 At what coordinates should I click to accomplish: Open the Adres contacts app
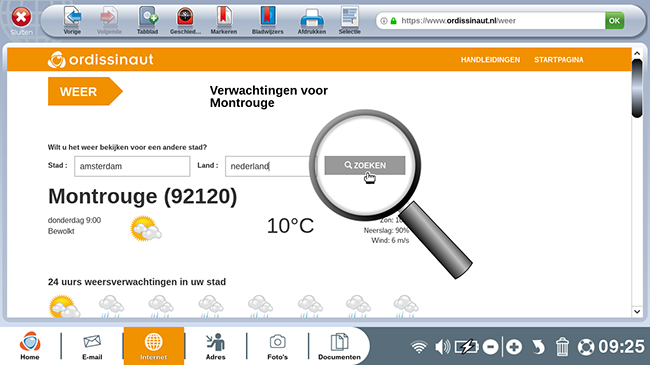[216, 347]
